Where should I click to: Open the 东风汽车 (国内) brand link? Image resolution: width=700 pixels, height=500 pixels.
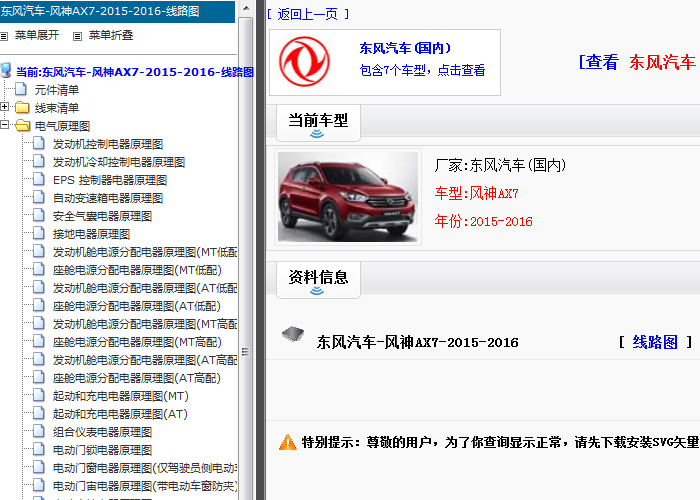pos(405,48)
